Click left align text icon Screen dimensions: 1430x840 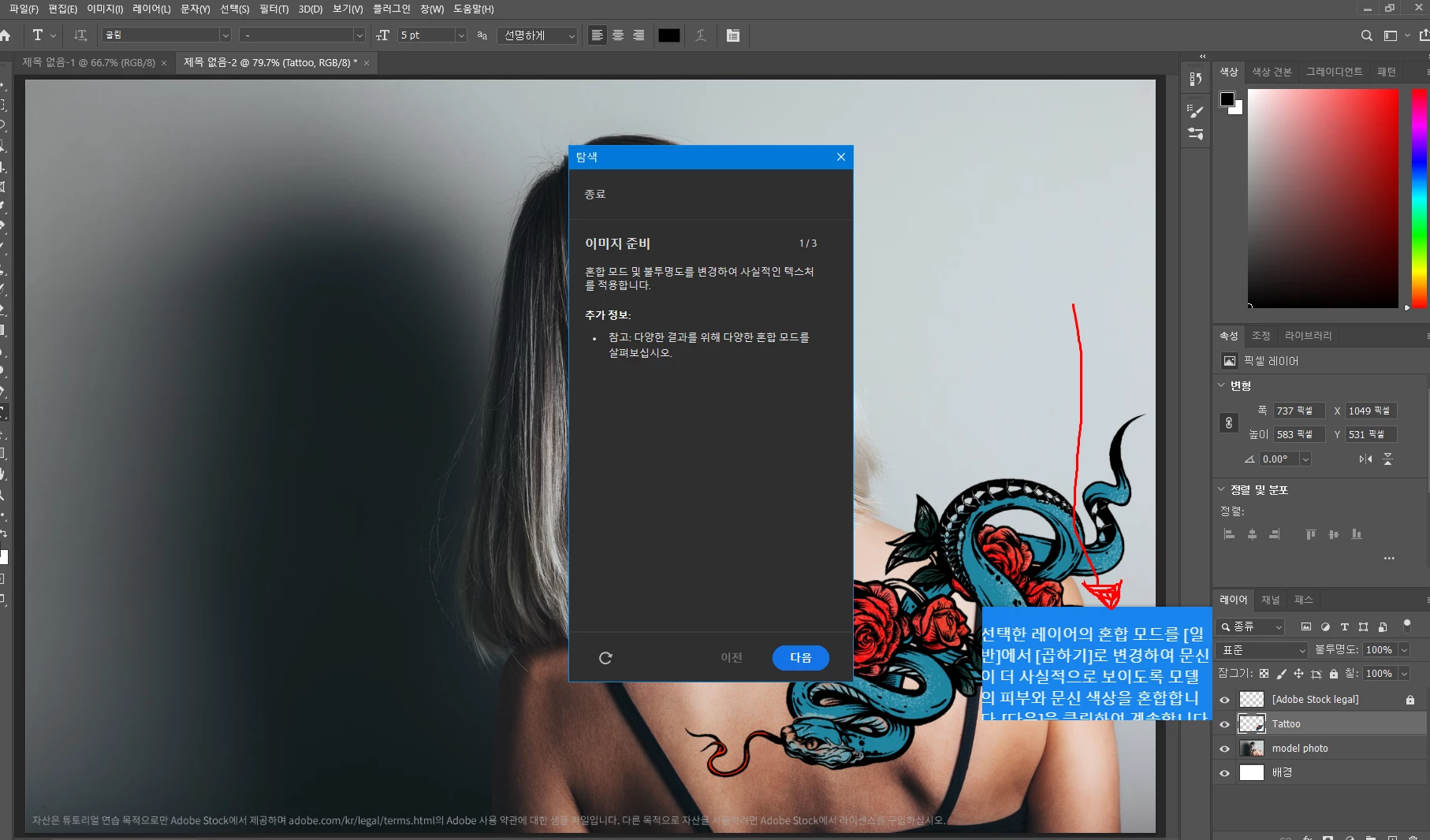pyautogui.click(x=598, y=35)
